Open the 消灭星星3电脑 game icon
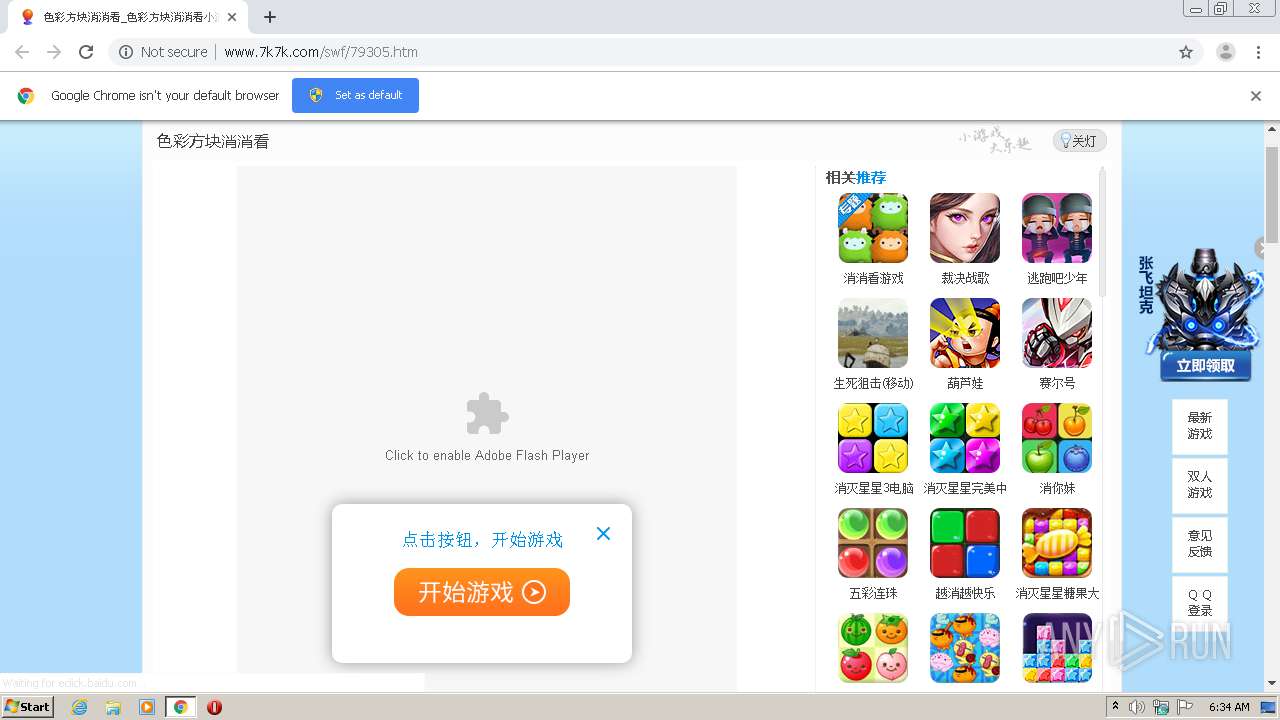 tap(873, 438)
